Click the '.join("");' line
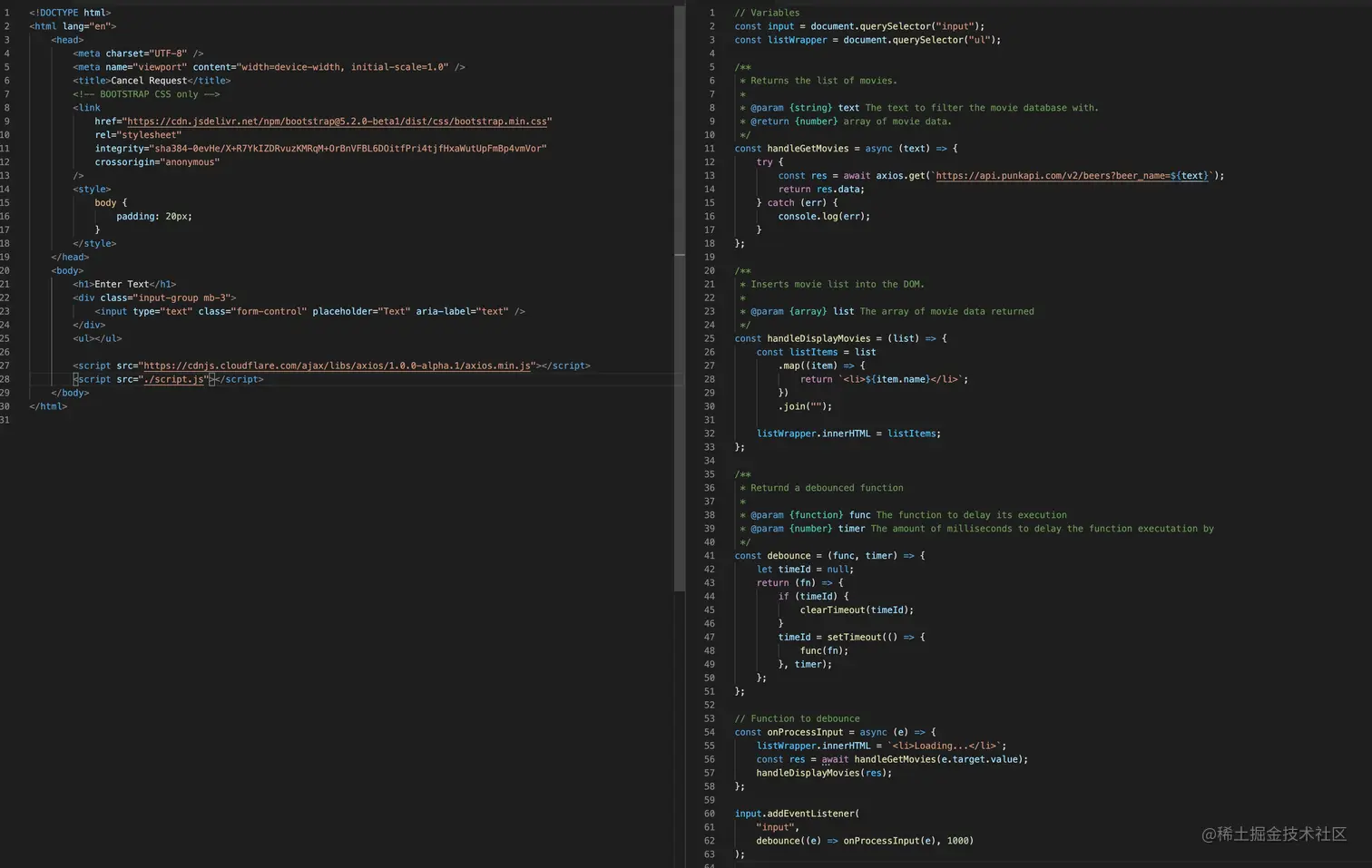This screenshot has width=1372, height=868. (805, 406)
